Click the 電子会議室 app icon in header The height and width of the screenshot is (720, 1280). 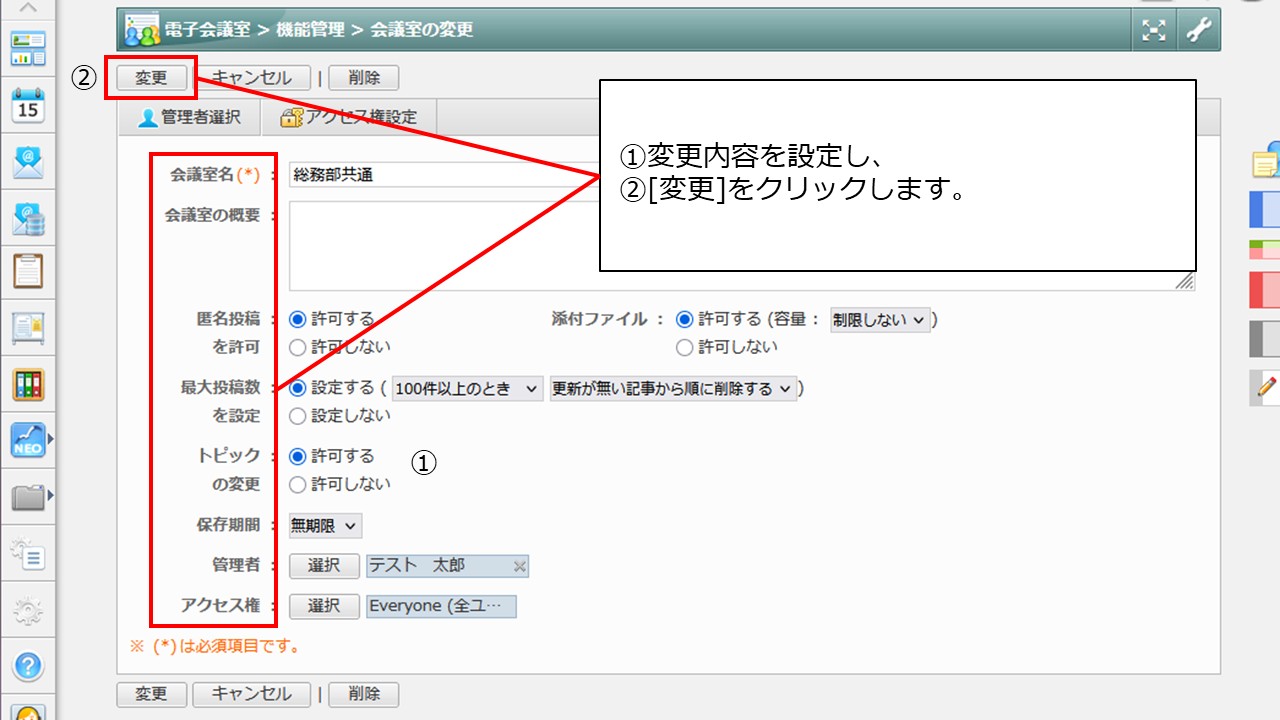coord(142,30)
